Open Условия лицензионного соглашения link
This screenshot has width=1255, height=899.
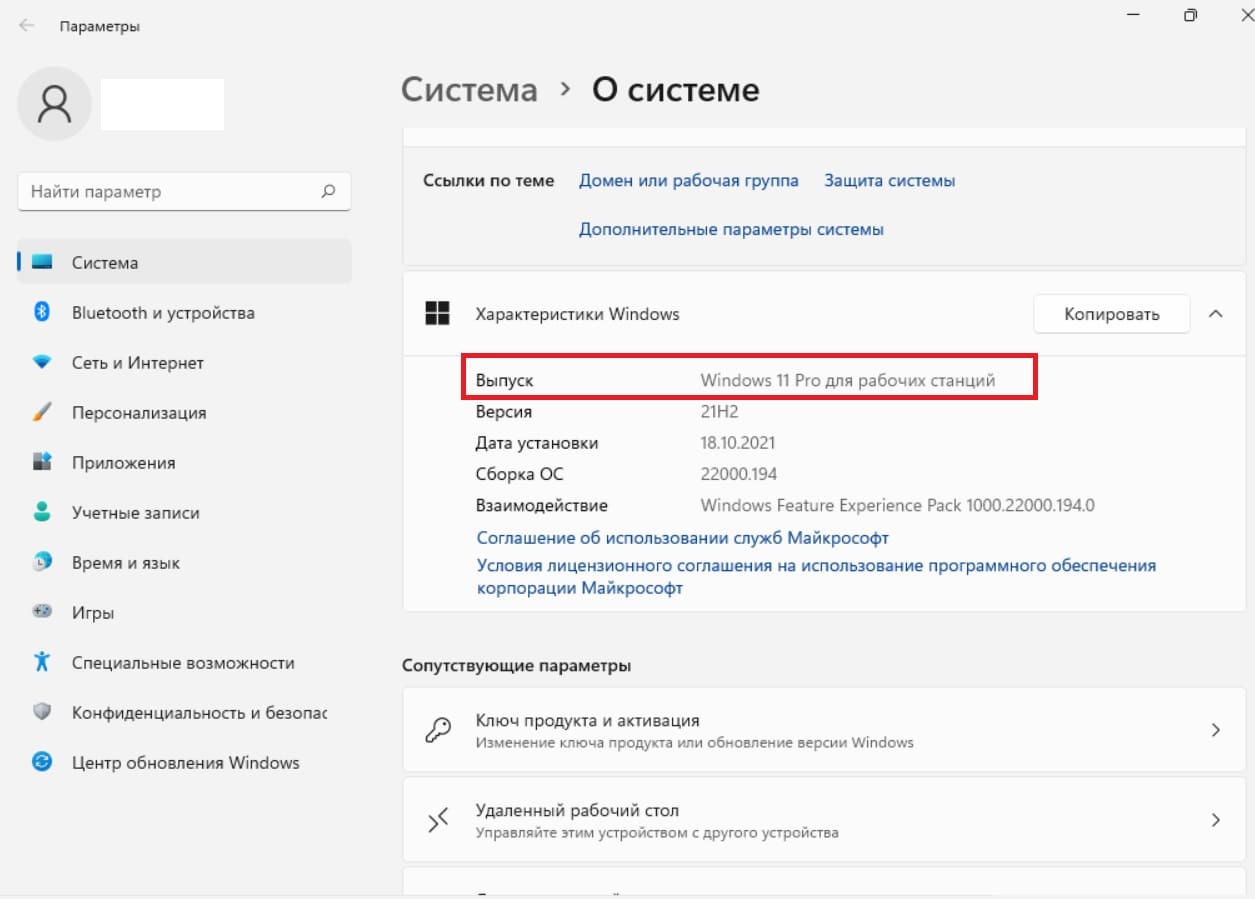[816, 577]
